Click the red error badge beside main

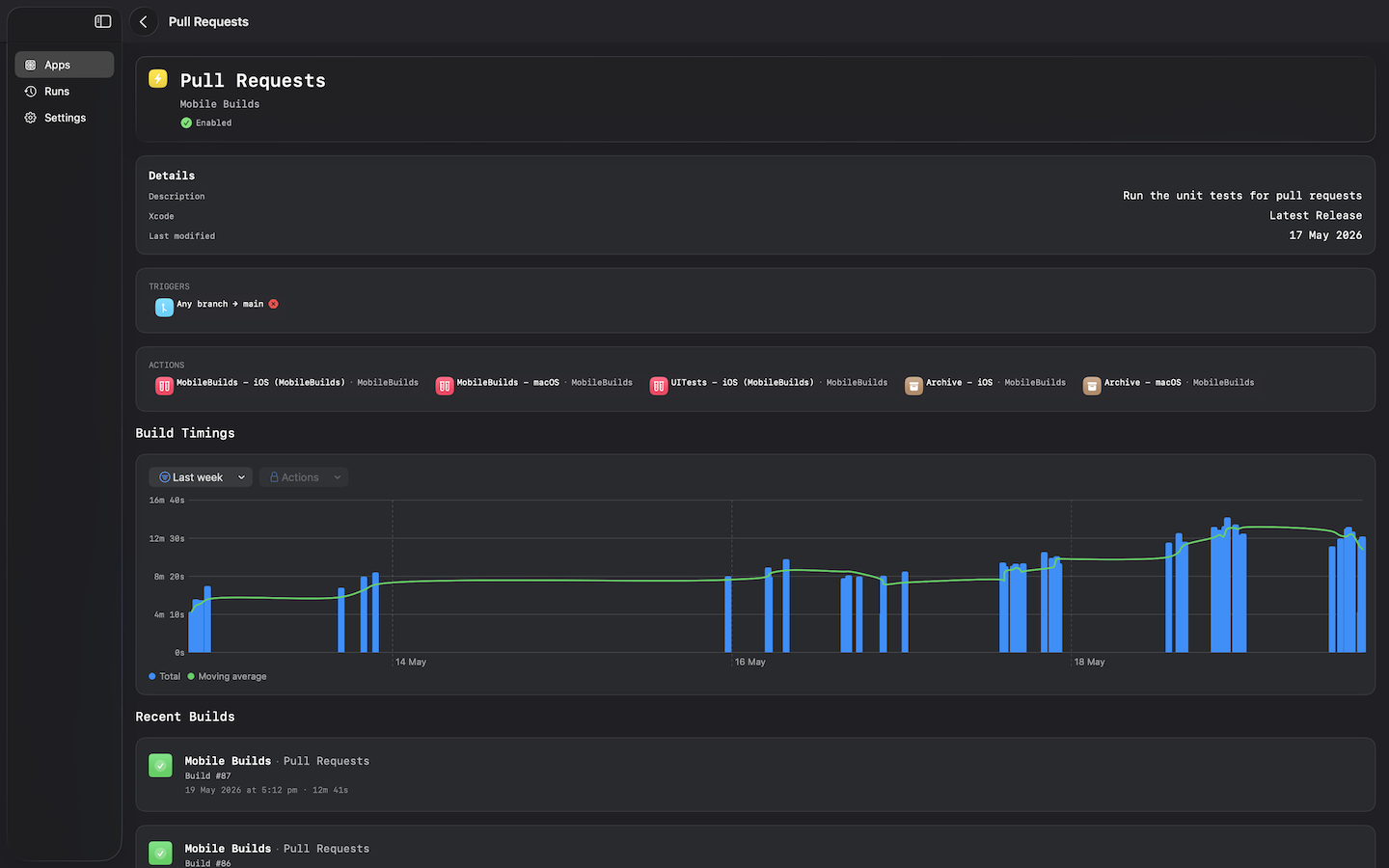274,304
